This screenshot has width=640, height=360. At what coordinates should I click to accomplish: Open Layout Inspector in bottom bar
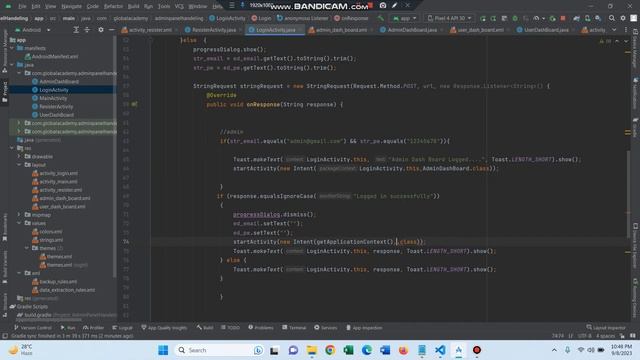(x=606, y=328)
